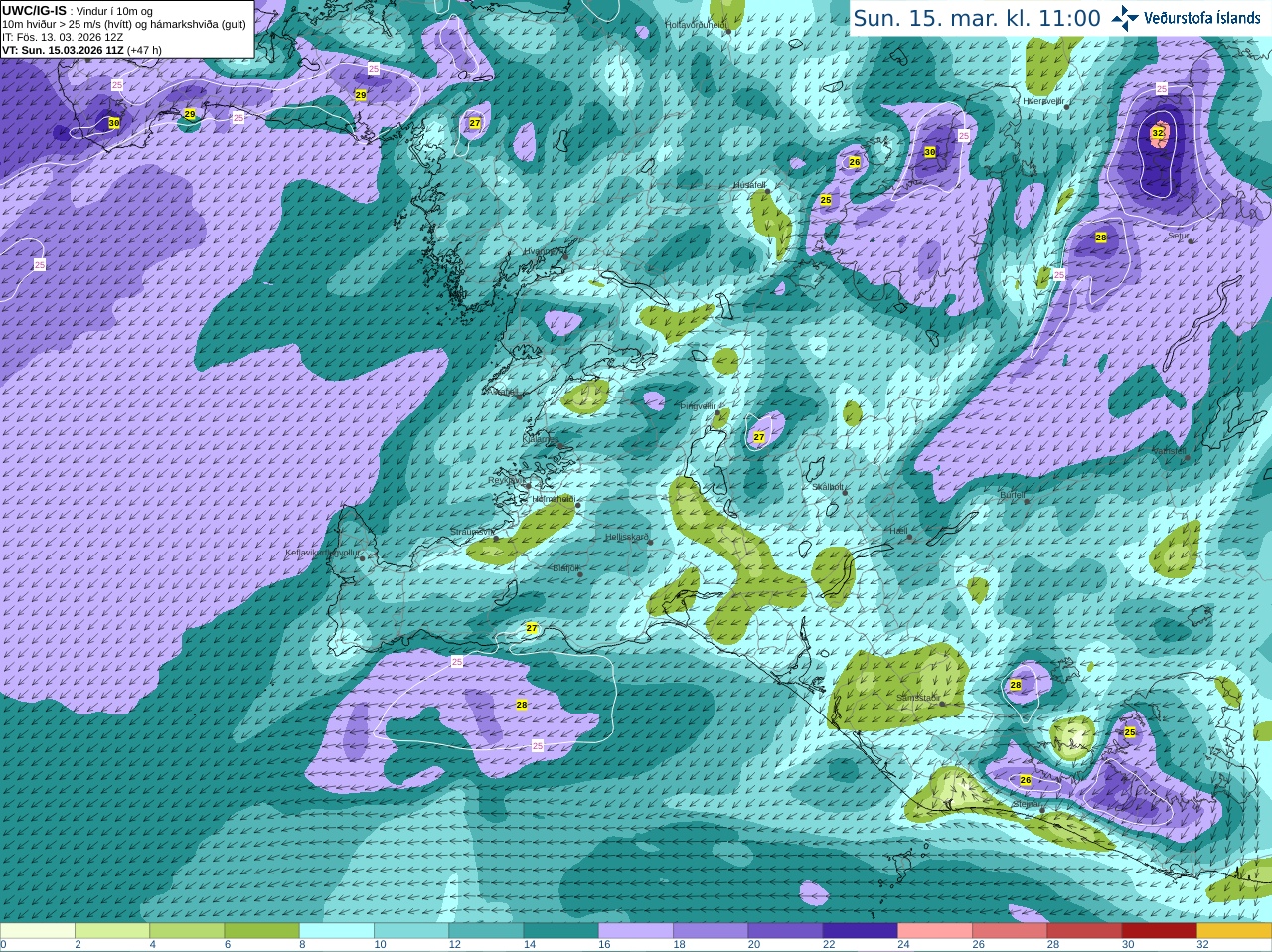
Task: Select the 28–30 m/s red legend swatch
Action: pos(1084,930)
